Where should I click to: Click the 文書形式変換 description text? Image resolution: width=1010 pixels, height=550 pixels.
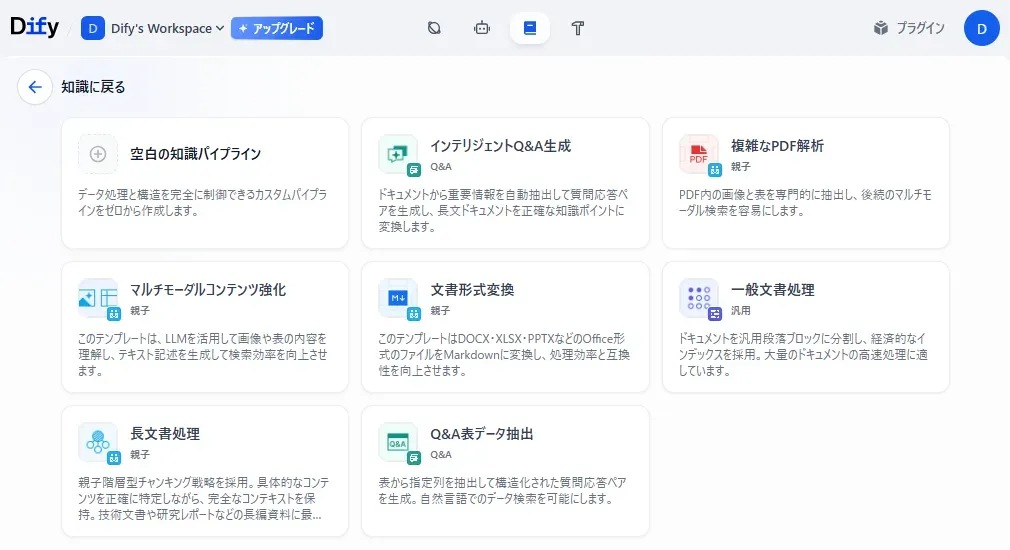tap(504, 355)
